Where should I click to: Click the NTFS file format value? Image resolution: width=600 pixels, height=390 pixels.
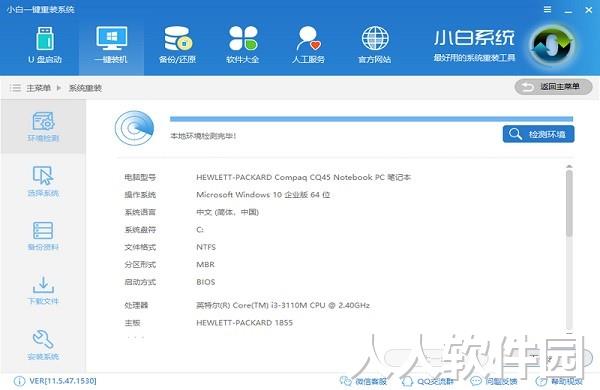(206, 247)
